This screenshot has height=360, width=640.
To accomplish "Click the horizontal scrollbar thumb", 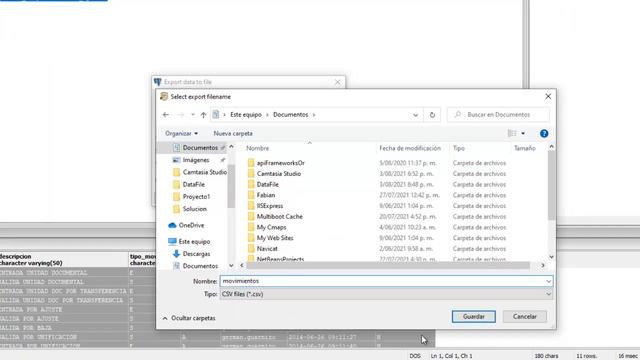I will pos(388,266).
